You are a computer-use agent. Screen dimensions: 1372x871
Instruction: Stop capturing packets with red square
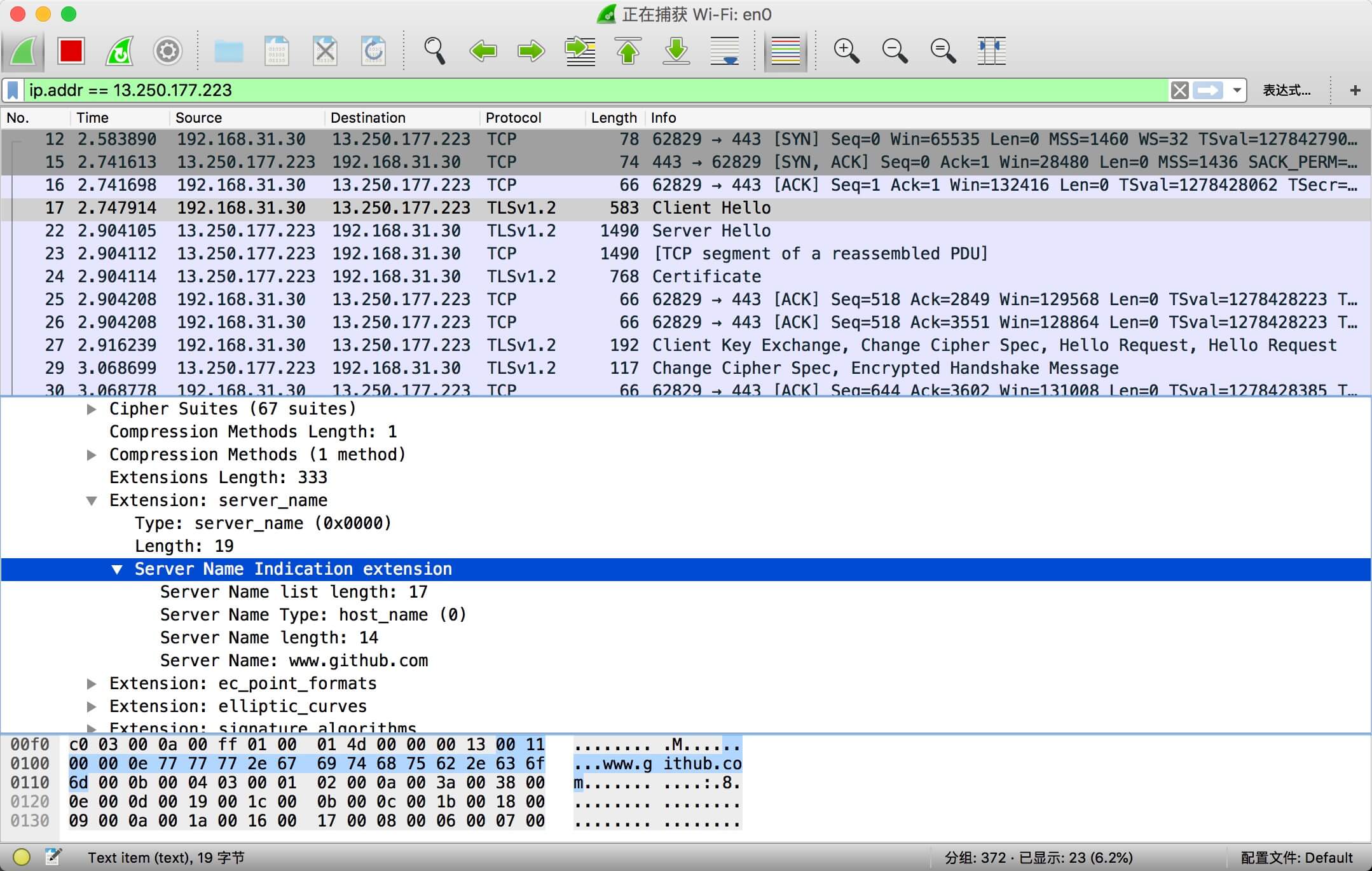tap(71, 51)
